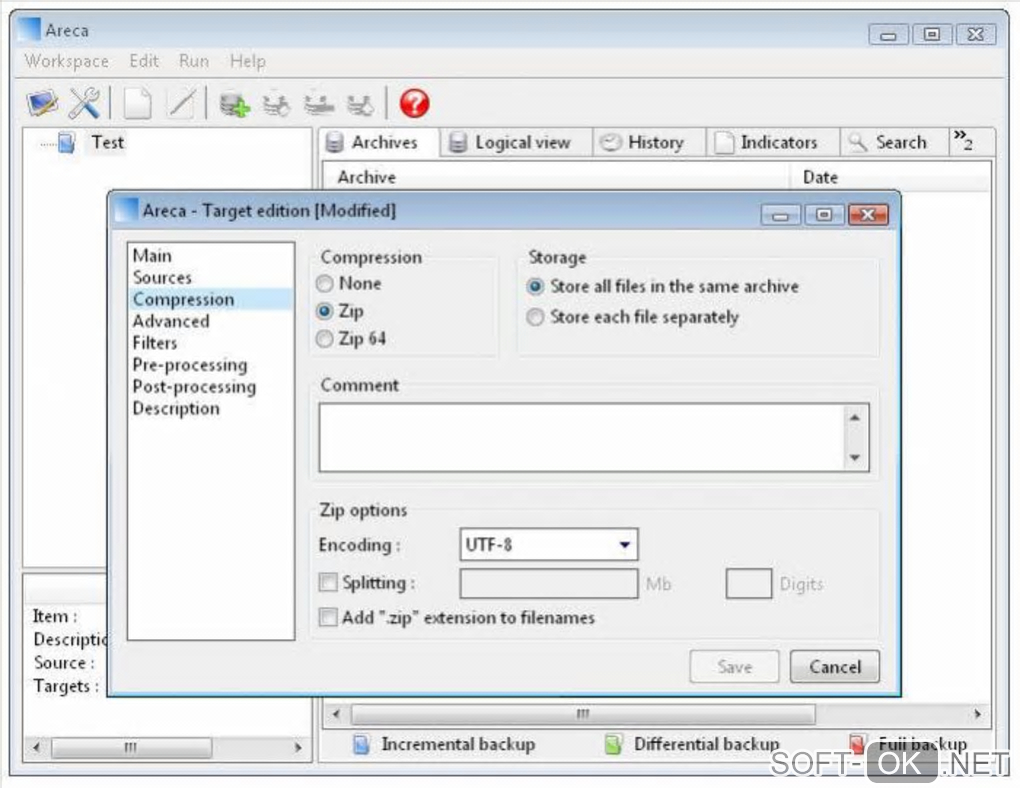Image resolution: width=1020 pixels, height=788 pixels.
Task: Select Post-processing in the target edition list
Action: [211, 387]
